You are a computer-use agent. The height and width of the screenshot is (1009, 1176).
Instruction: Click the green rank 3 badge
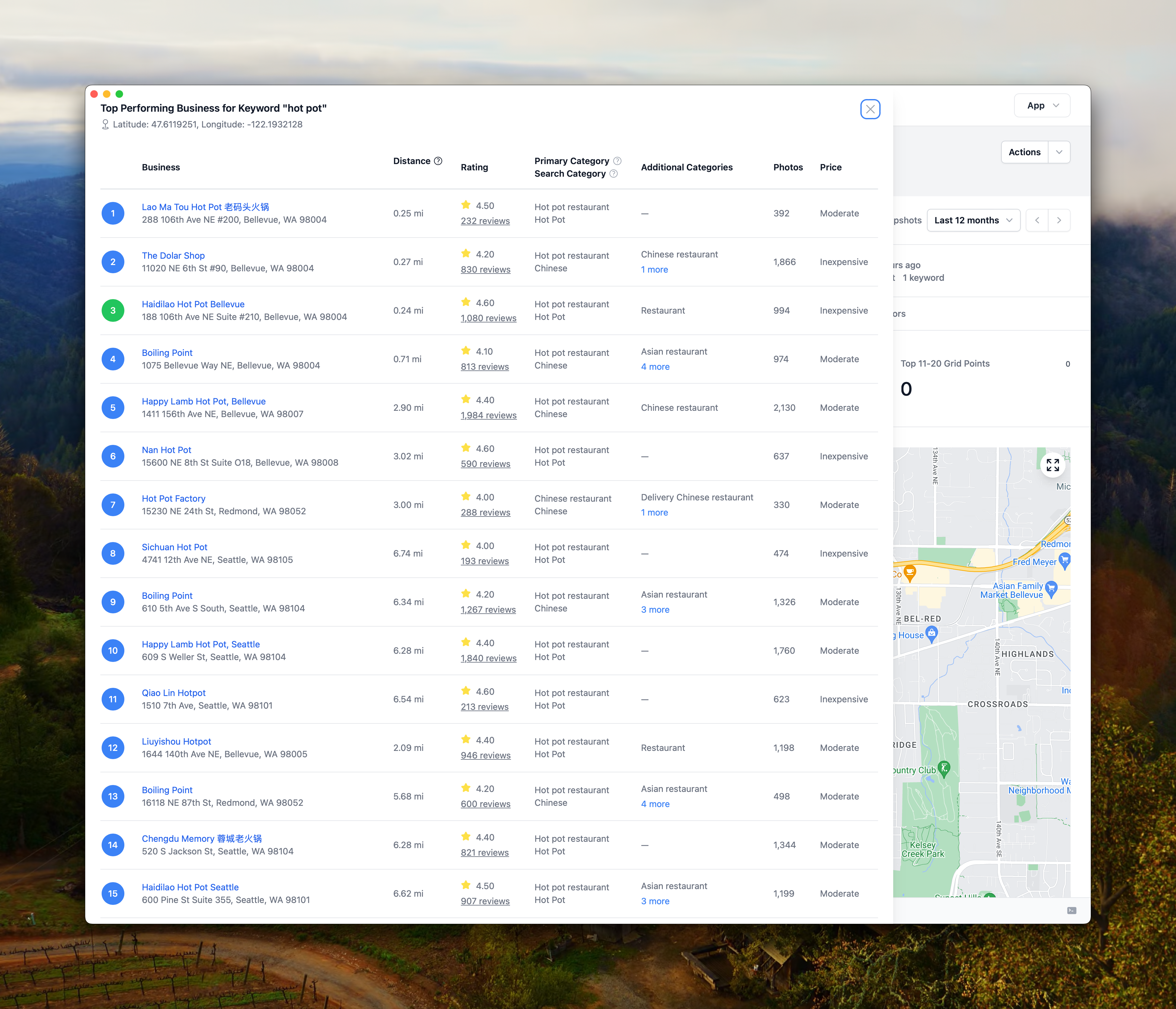113,310
